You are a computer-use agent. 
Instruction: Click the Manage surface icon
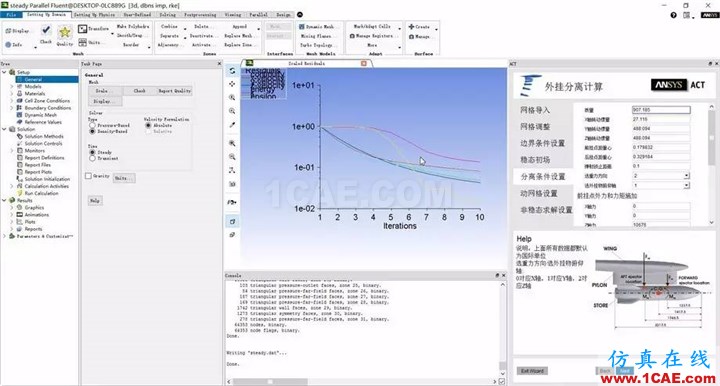coord(411,36)
